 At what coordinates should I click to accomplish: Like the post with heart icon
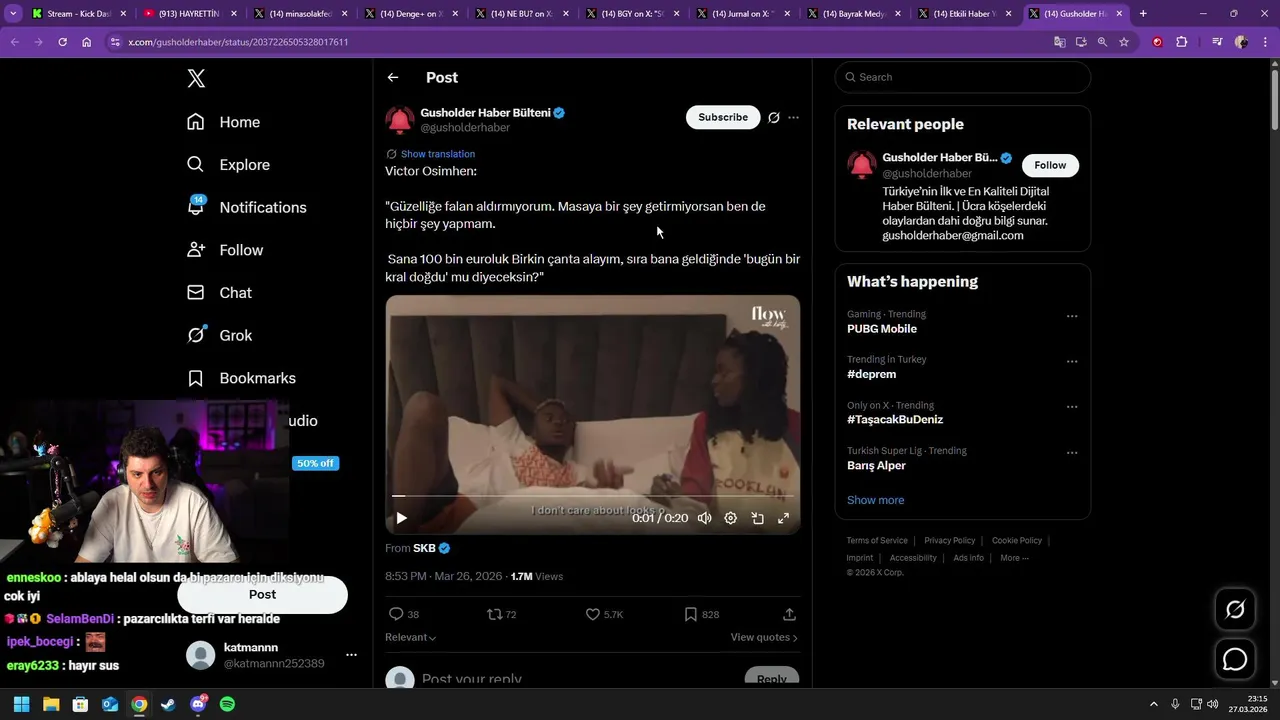coord(593,614)
